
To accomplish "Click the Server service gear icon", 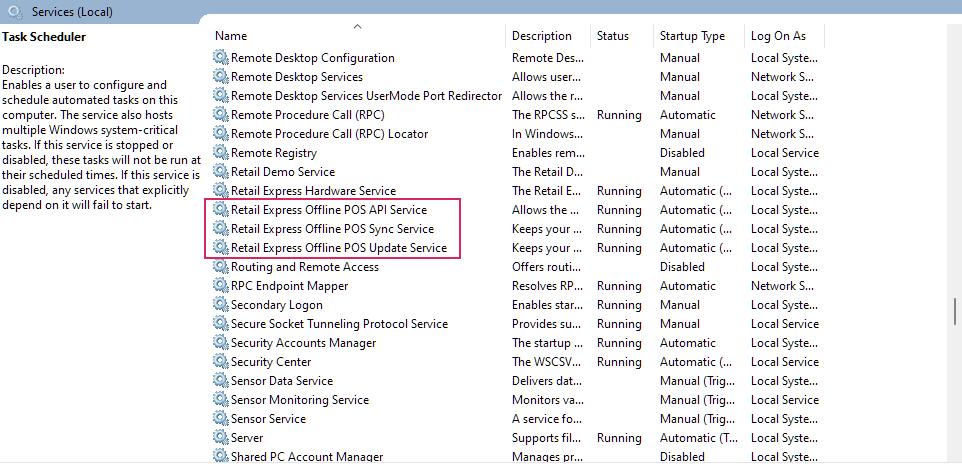I will [x=220, y=438].
